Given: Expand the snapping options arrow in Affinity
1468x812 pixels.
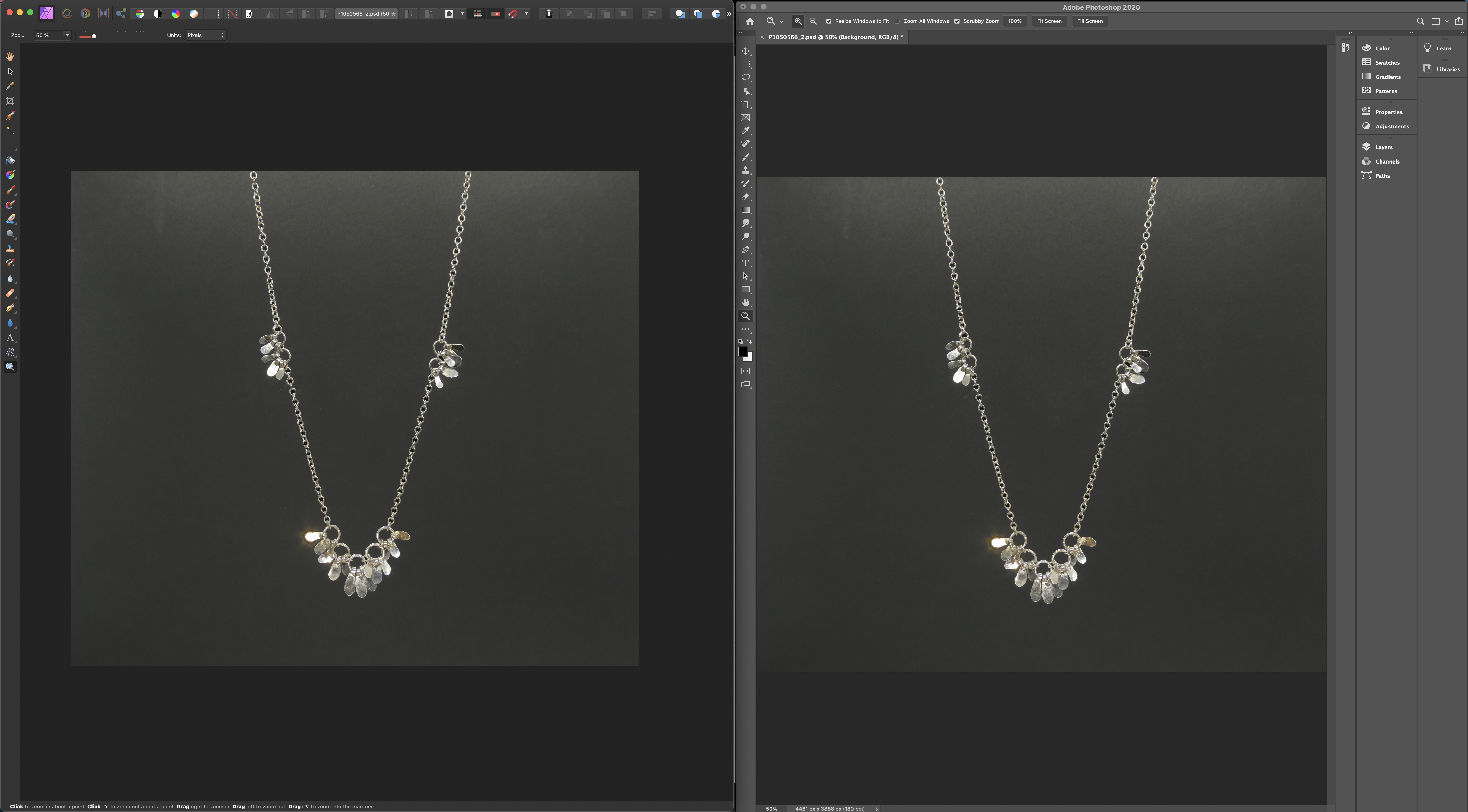Looking at the screenshot, I should coord(526,14).
